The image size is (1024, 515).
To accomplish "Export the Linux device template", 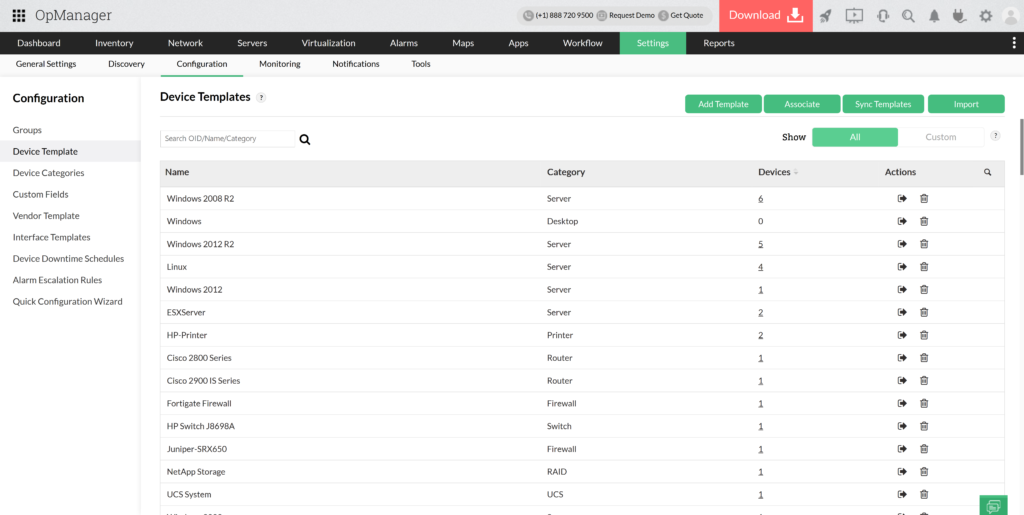I will tap(902, 267).
